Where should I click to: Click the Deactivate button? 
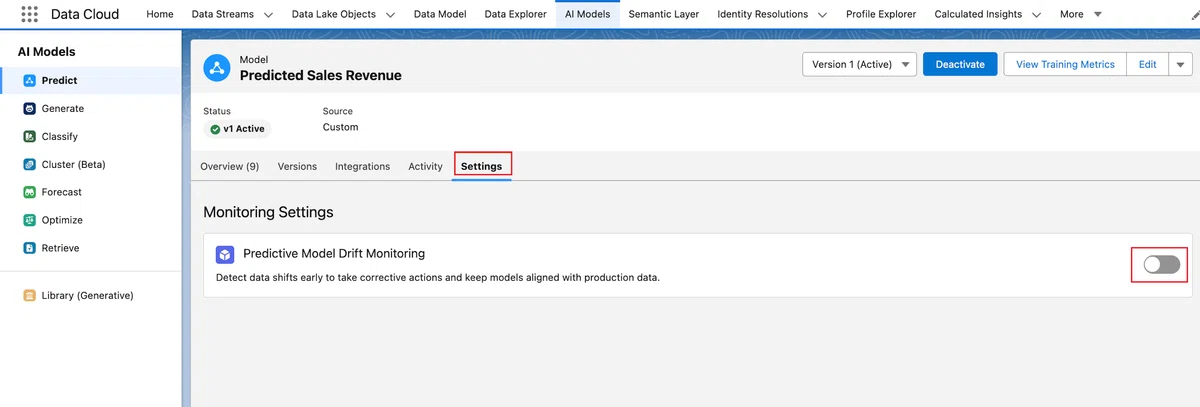960,64
